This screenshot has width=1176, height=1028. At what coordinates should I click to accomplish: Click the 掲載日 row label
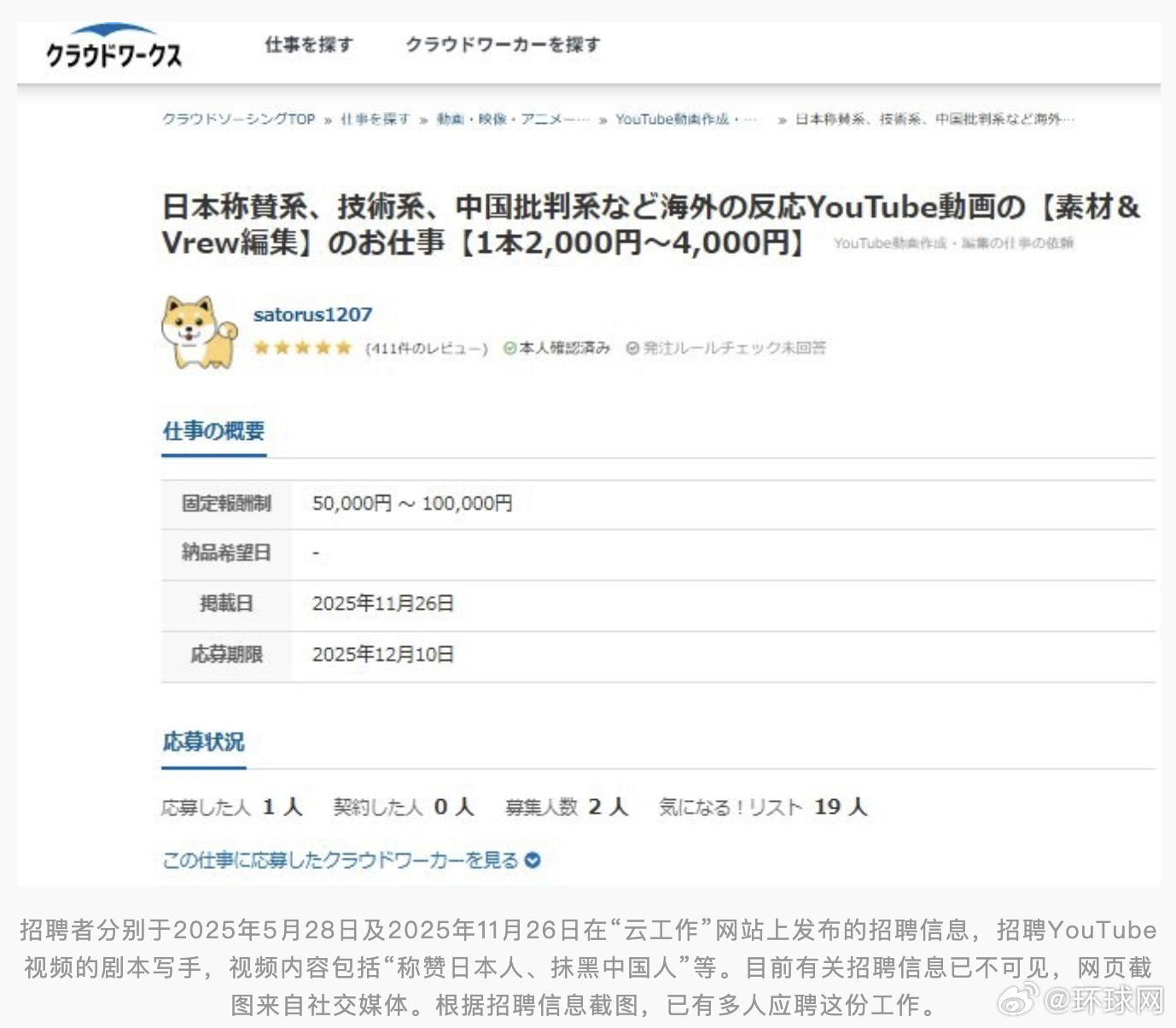tap(226, 604)
